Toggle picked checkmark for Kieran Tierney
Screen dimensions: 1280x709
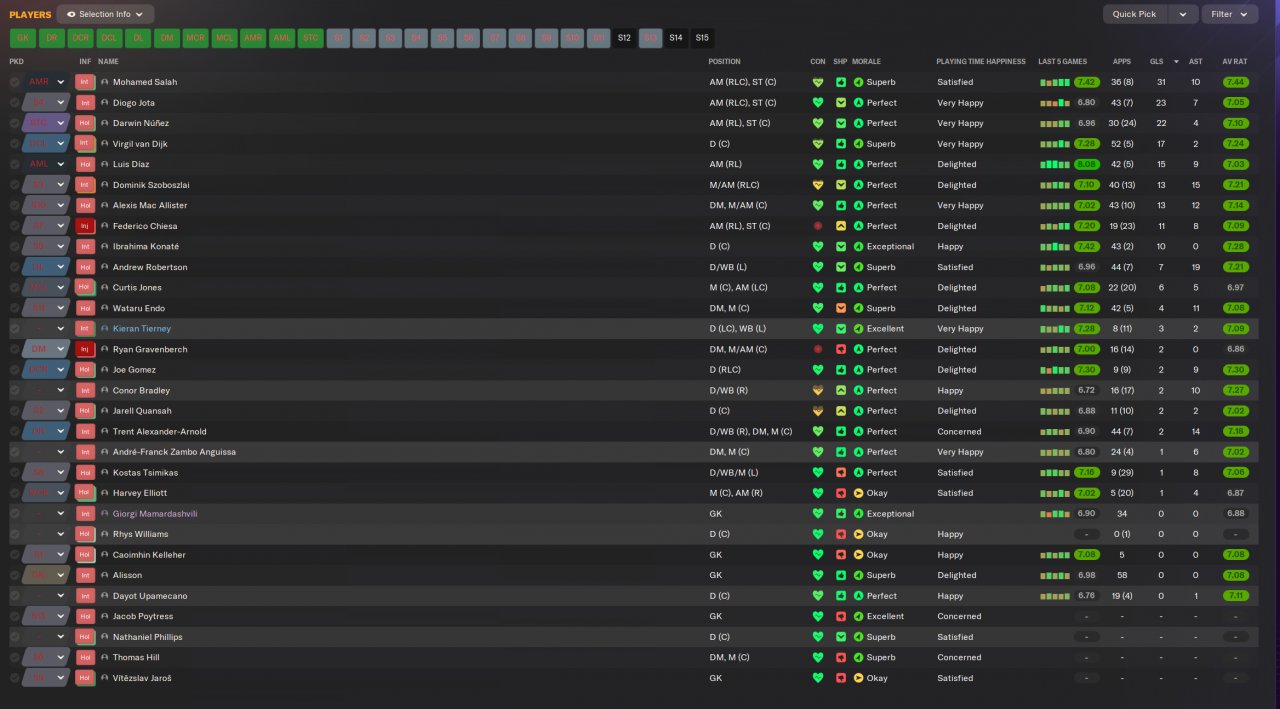(x=15, y=329)
